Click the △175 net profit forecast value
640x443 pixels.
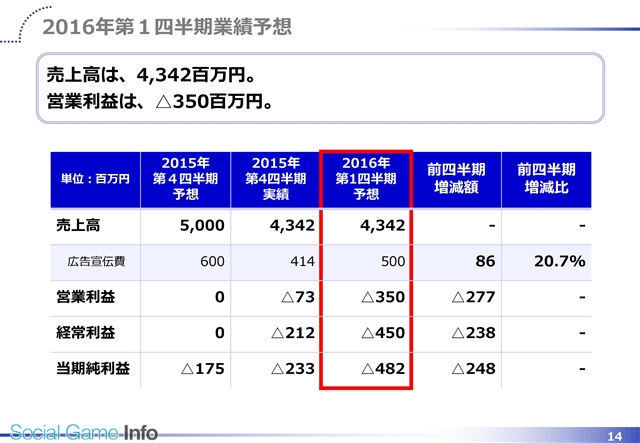point(203,369)
